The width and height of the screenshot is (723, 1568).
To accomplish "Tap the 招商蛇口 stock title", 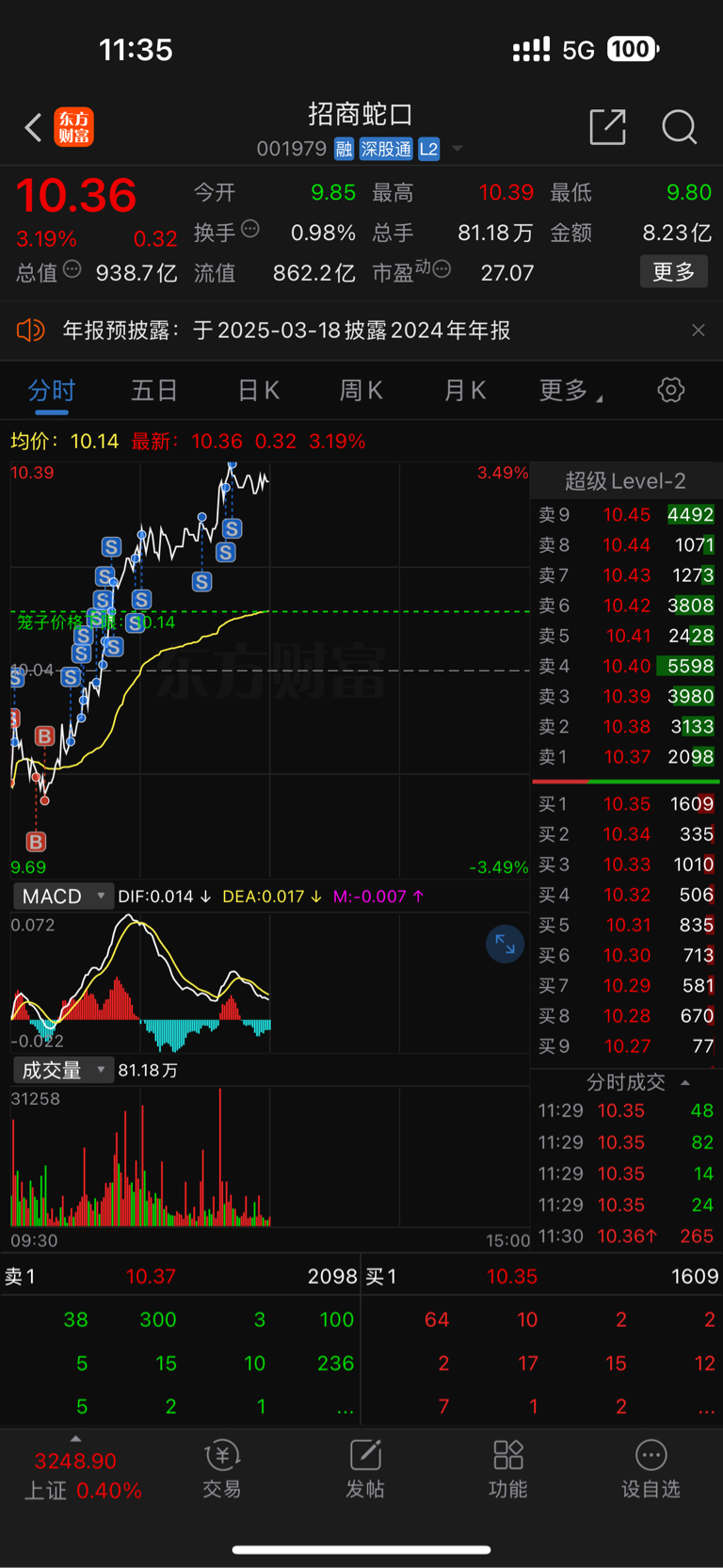I will pos(361,114).
